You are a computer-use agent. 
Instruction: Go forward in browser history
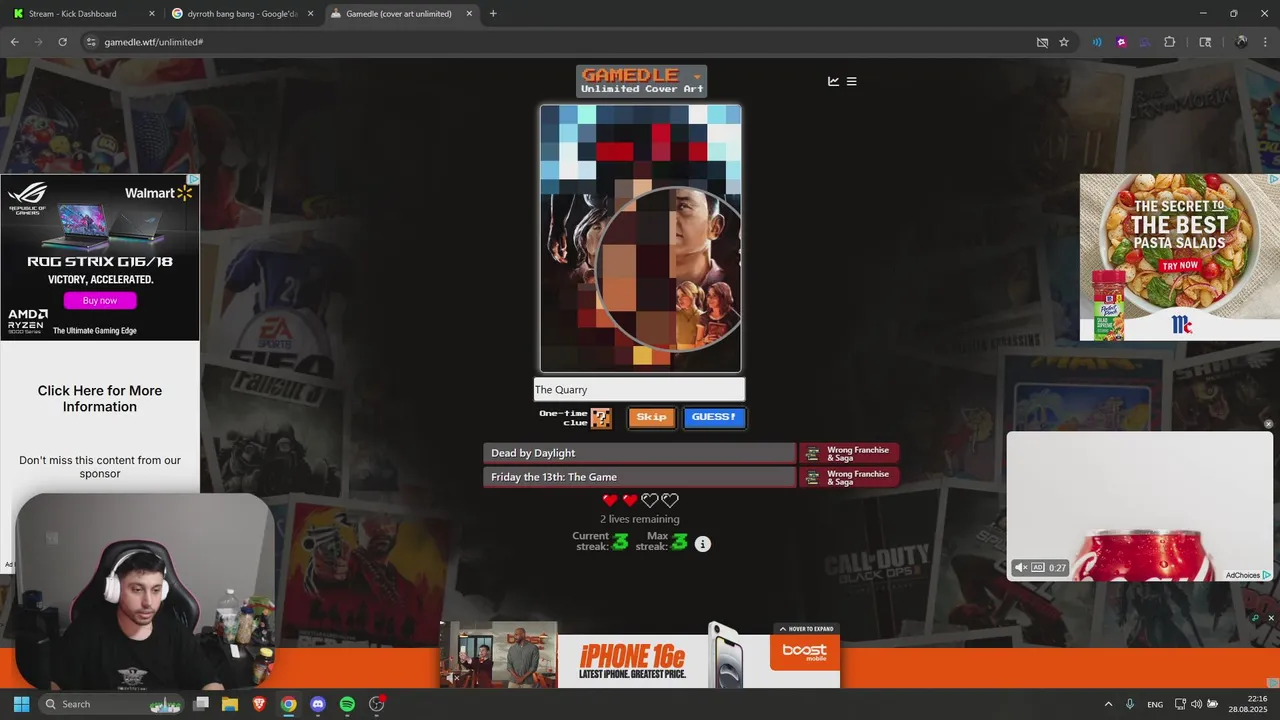pos(38,42)
